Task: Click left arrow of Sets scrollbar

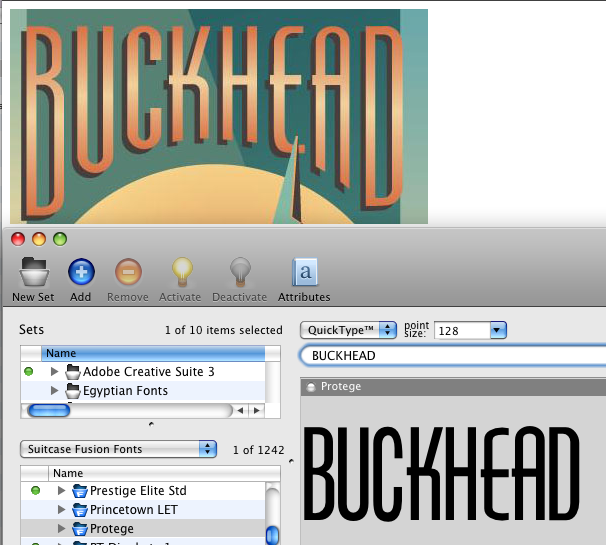Action: tap(240, 410)
